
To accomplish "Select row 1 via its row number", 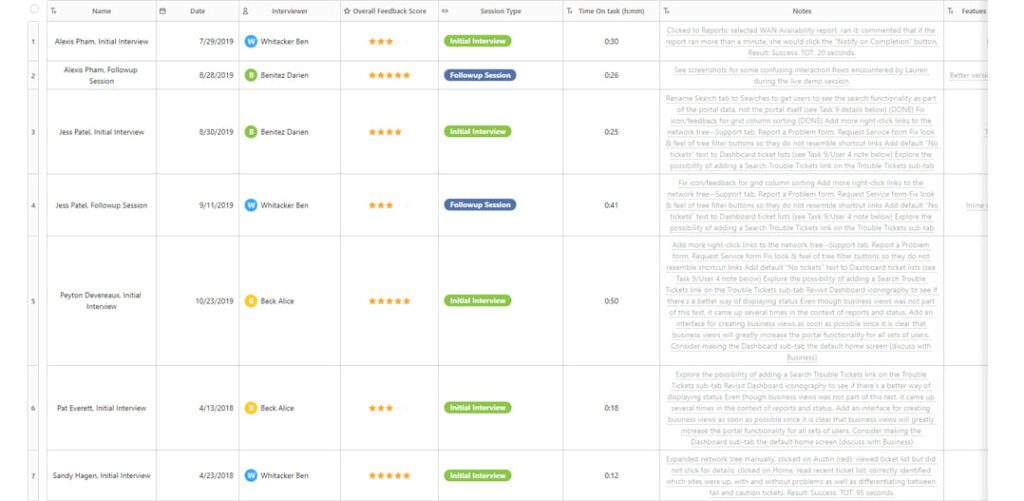I will pos(33,42).
